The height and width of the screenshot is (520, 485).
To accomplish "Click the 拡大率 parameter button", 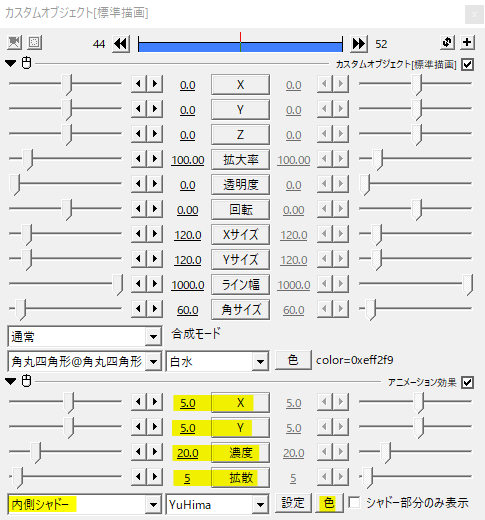I will (240, 160).
